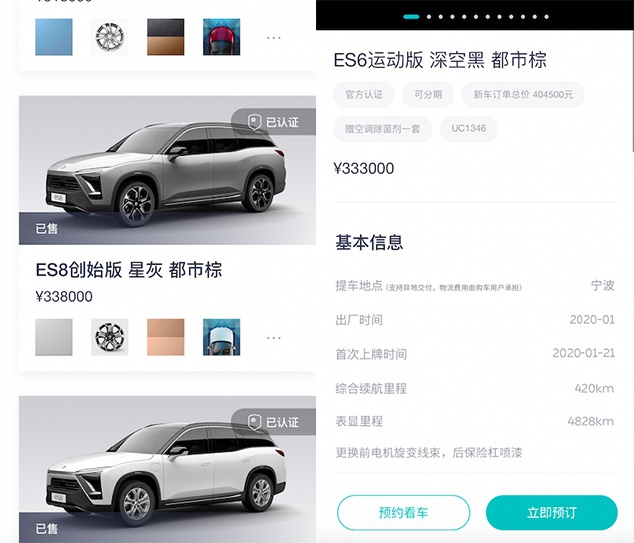Screen dimensions: 634x543
Task: Open ES8创始版 星灰 都市棕 listing title
Action: pos(129,270)
